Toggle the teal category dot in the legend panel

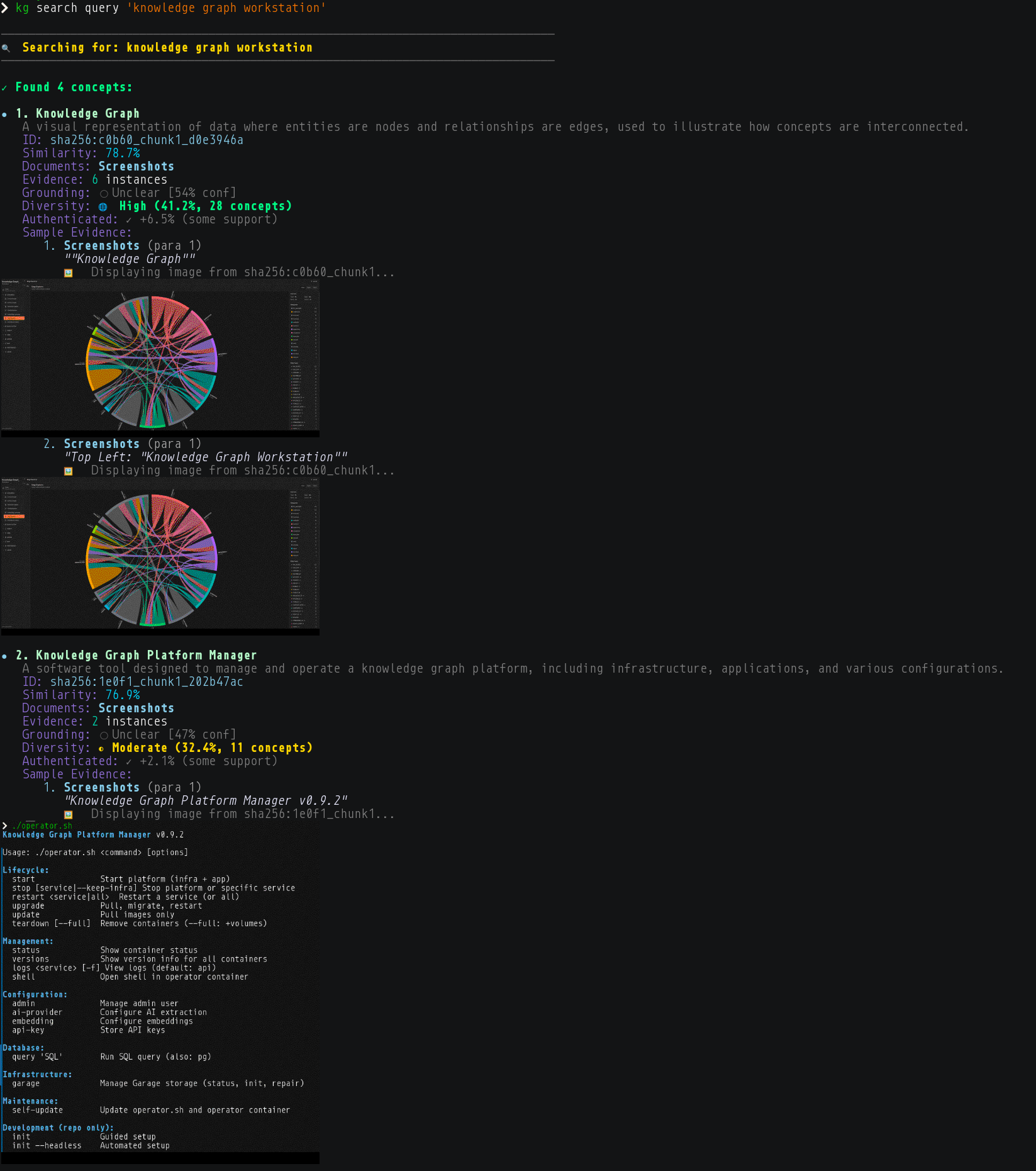pyautogui.click(x=292, y=322)
